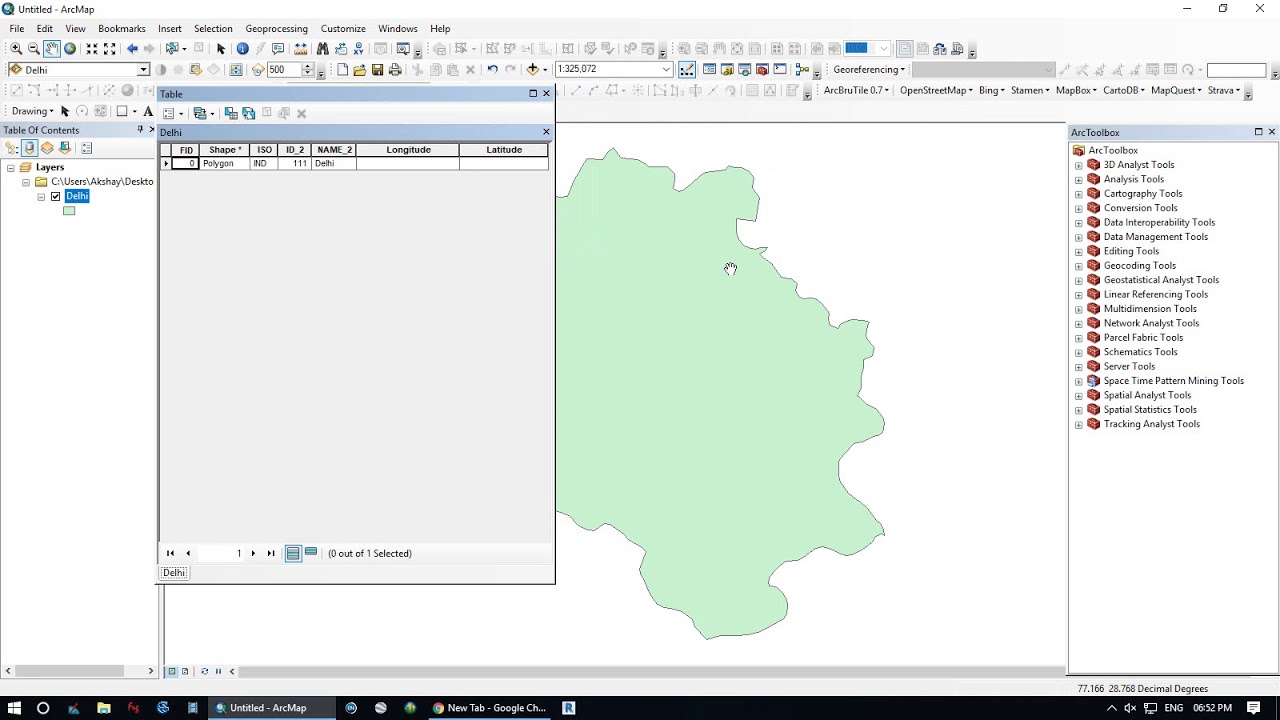Select Data Management Tools in ArcToolbox

tap(1155, 237)
